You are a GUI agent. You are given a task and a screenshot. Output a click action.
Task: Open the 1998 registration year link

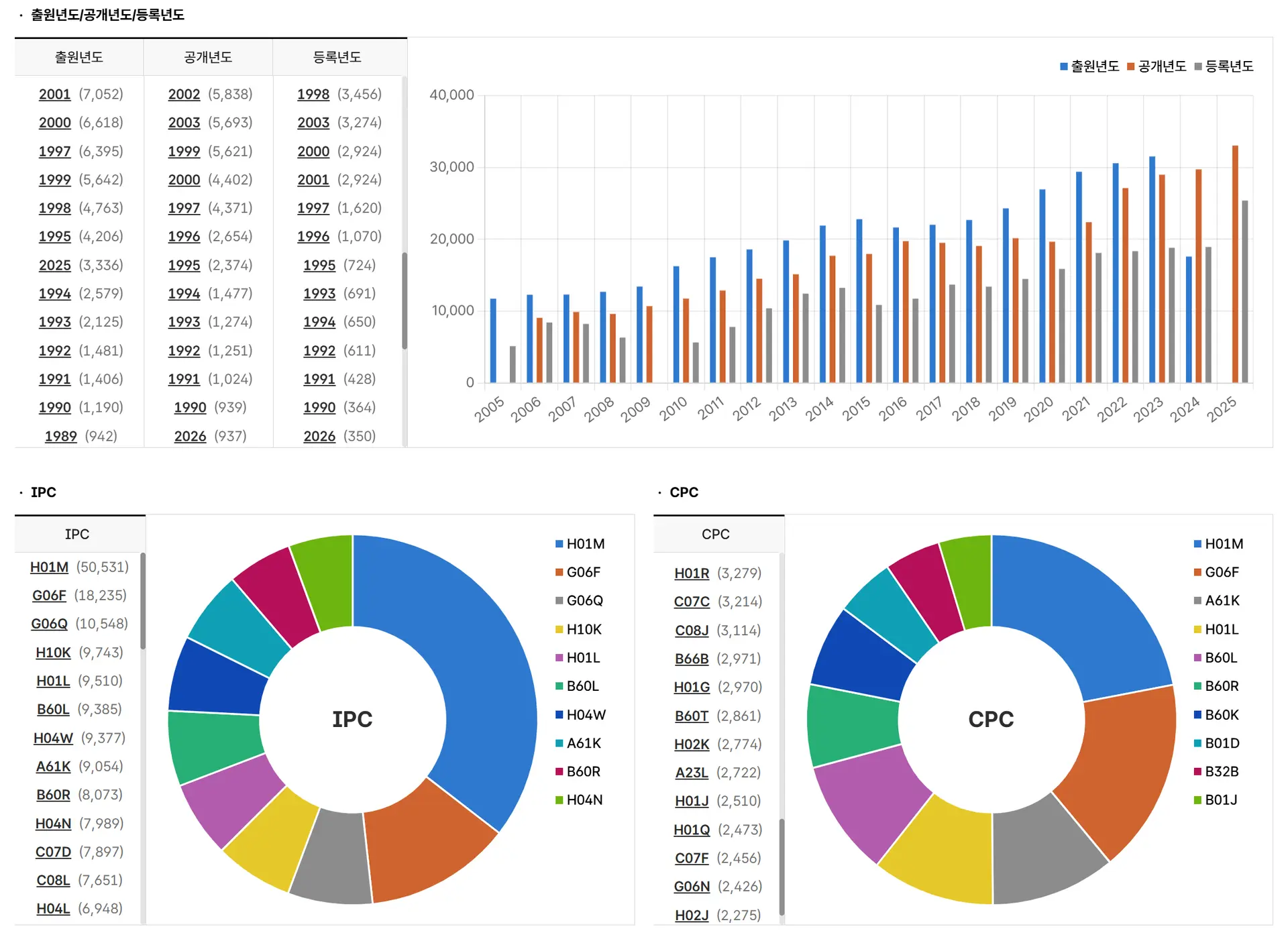click(313, 95)
